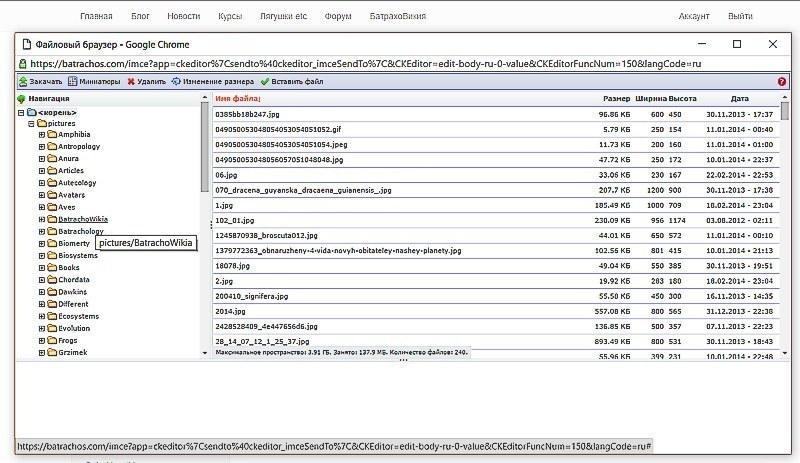Open the Аккаунт link
The height and width of the screenshot is (463, 800).
(694, 16)
